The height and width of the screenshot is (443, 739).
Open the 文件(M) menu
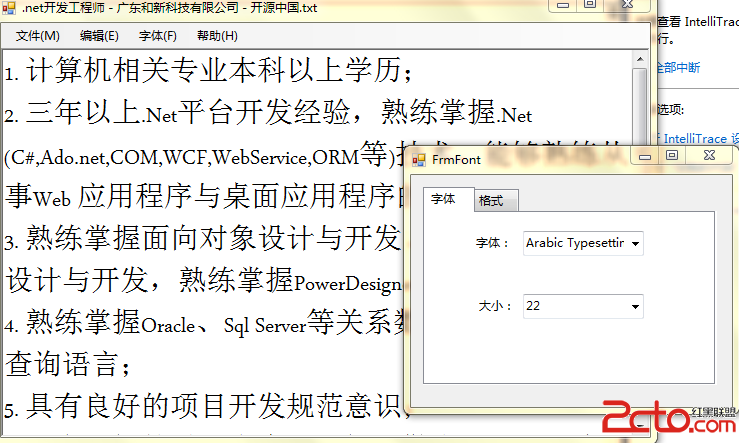[x=37, y=36]
